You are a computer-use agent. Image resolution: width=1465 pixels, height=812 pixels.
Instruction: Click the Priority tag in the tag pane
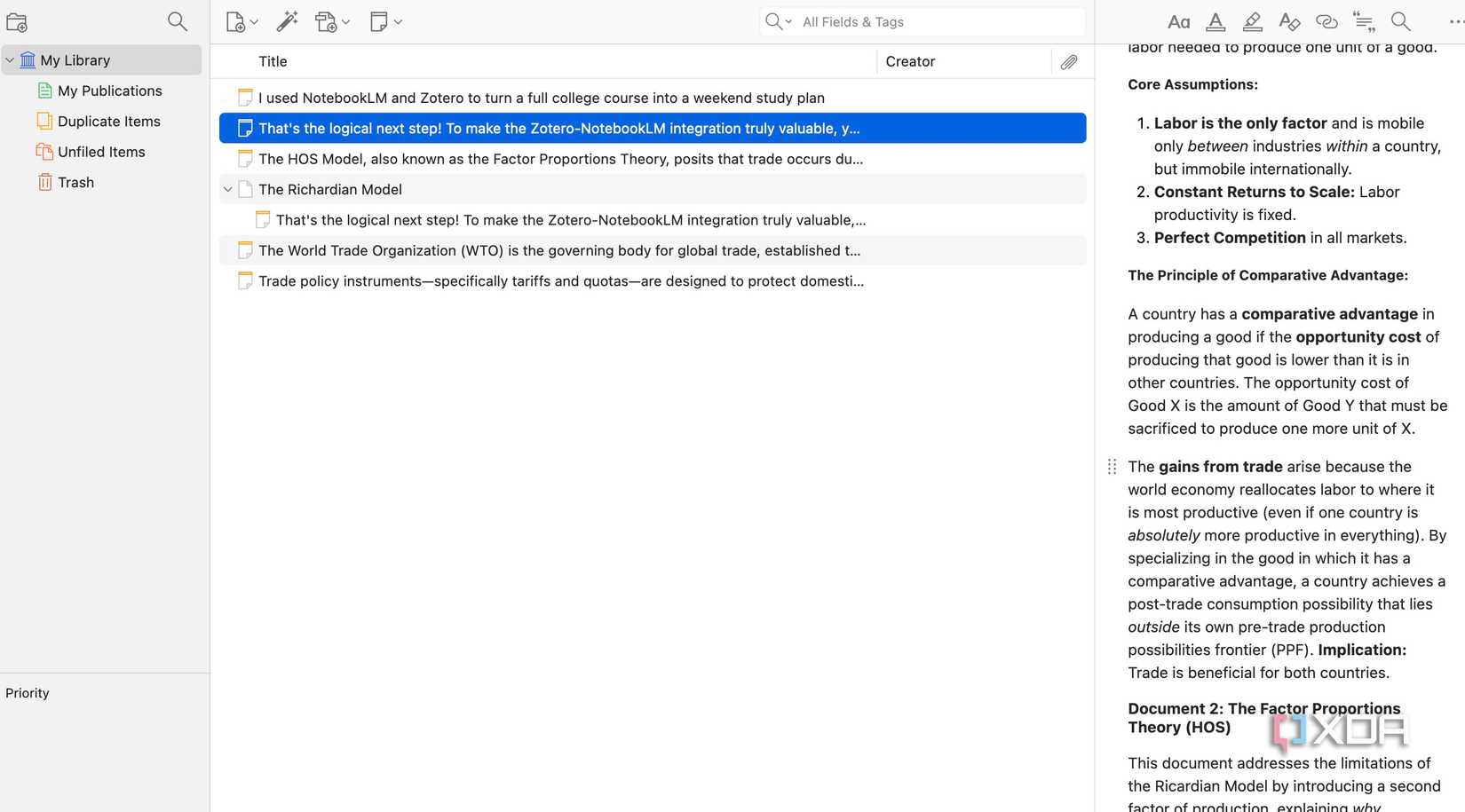click(28, 693)
